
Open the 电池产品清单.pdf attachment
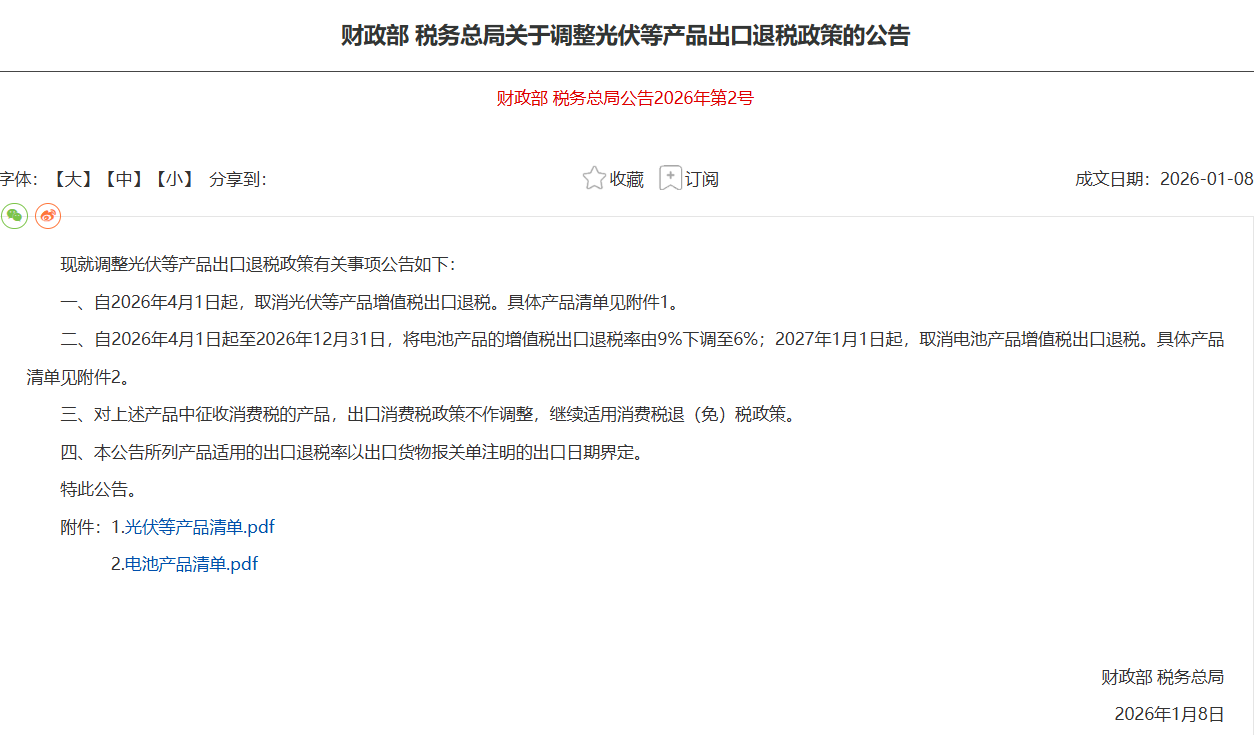click(191, 564)
